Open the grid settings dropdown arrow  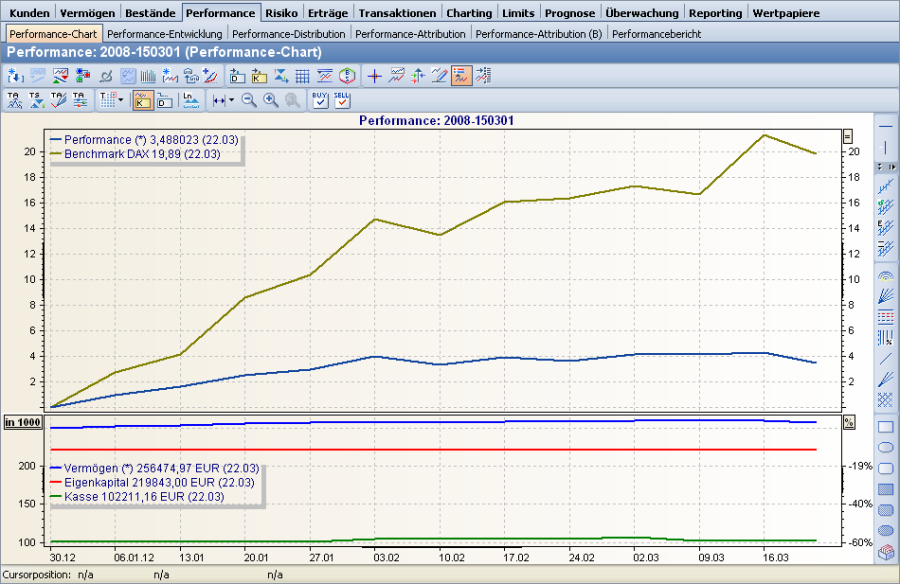121,100
